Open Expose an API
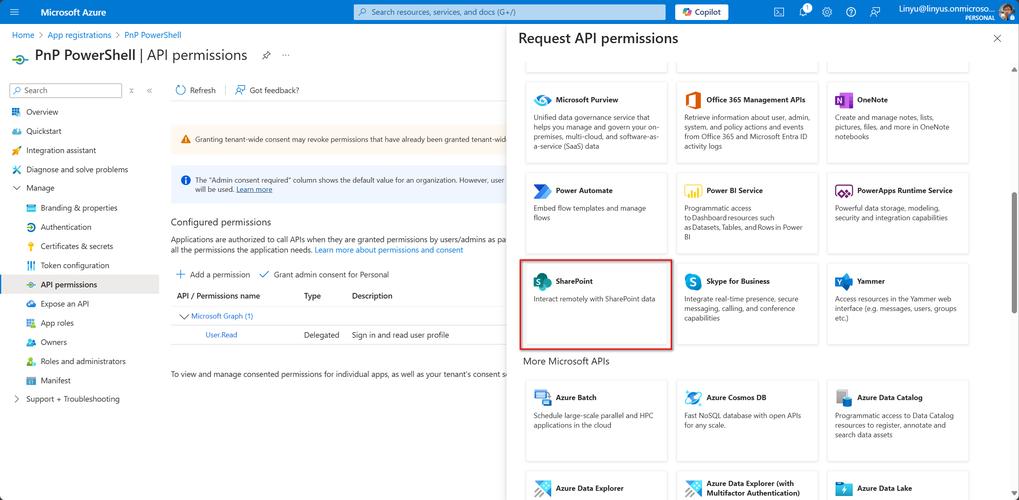Screen dimensions: 1019x500 64,304
